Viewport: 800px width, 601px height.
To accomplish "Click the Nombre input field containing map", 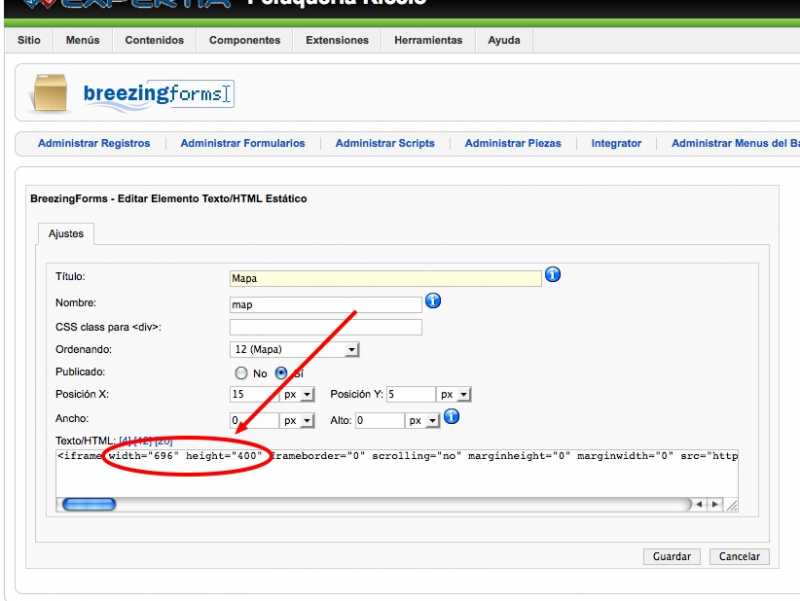I will point(326,305).
